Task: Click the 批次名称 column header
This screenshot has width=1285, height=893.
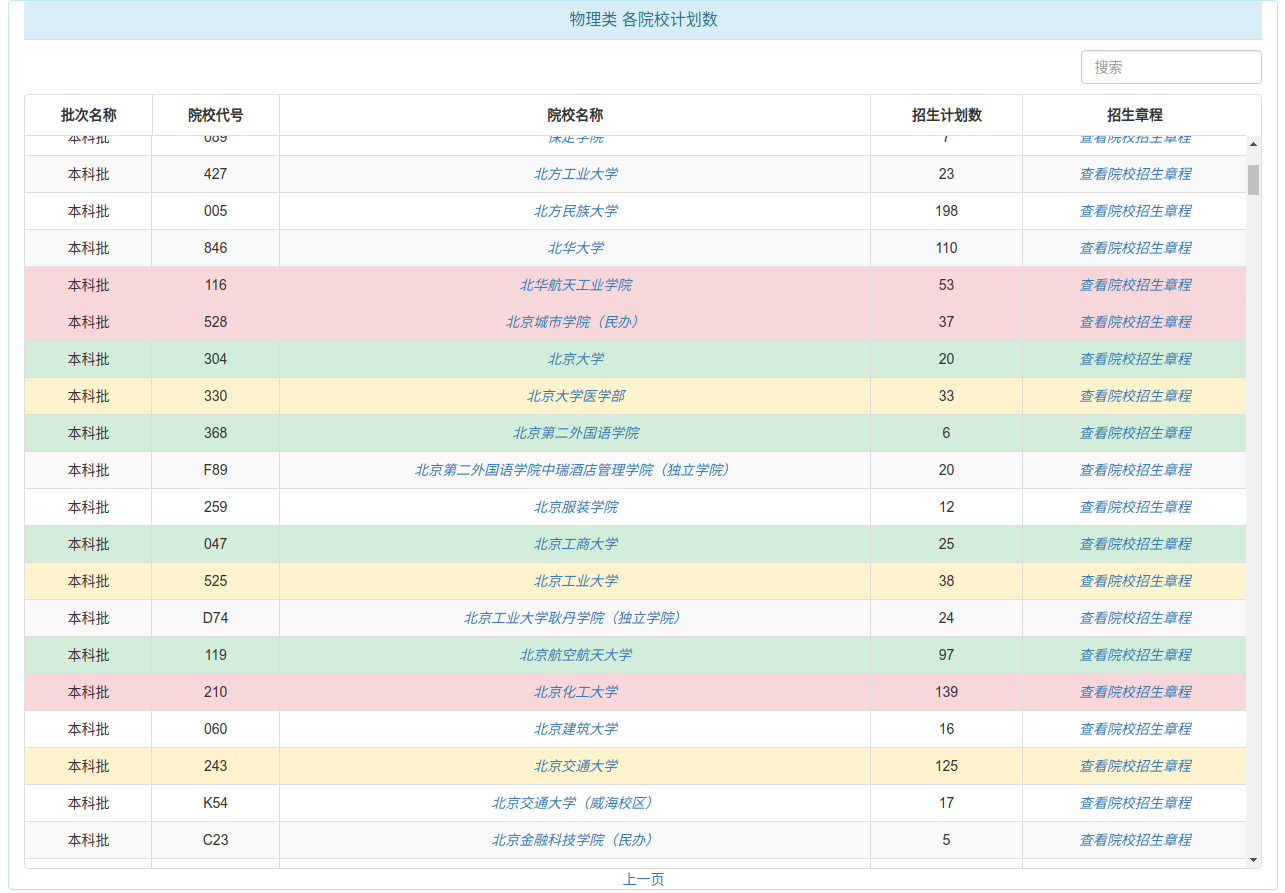Action: tap(88, 115)
